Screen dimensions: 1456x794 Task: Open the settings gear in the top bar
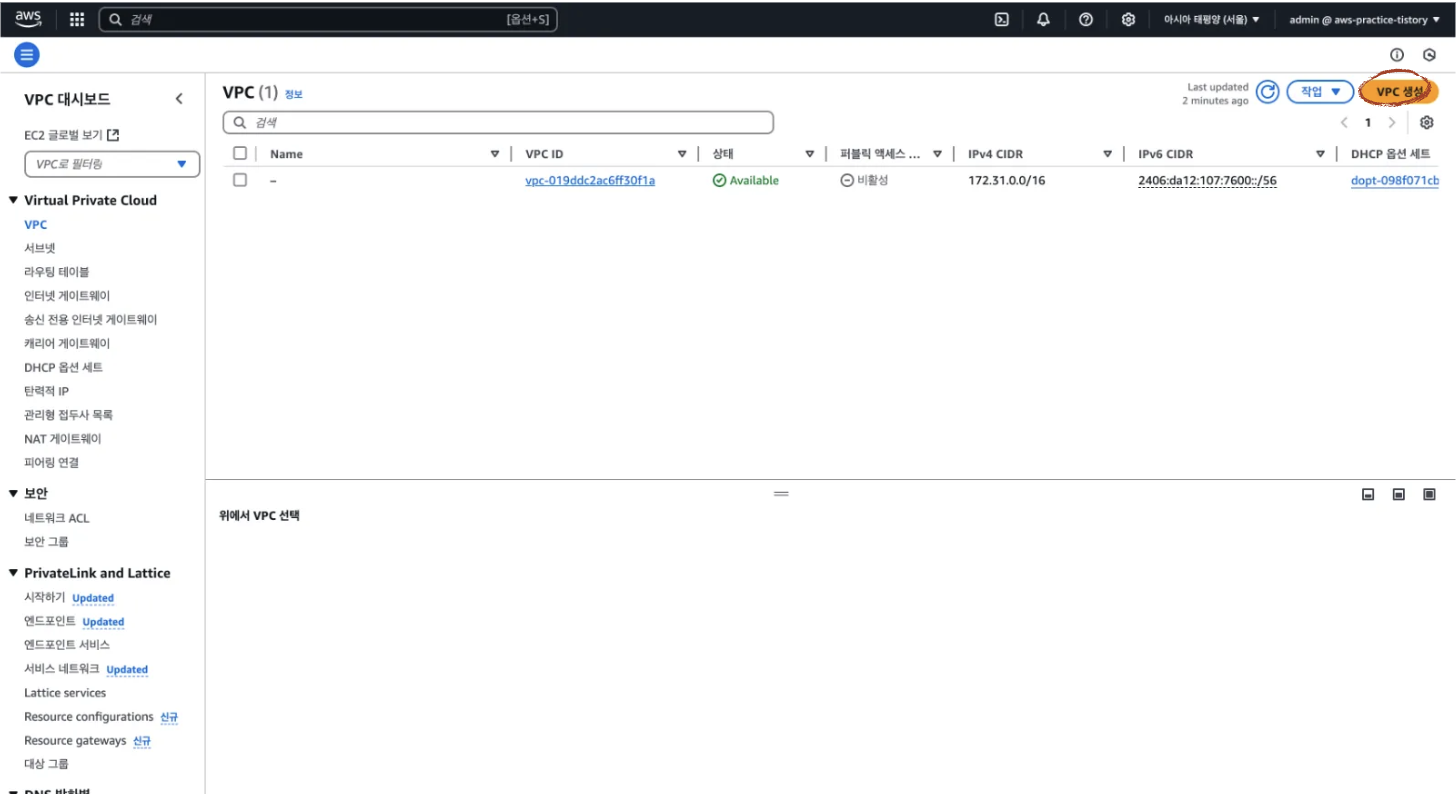[1128, 19]
